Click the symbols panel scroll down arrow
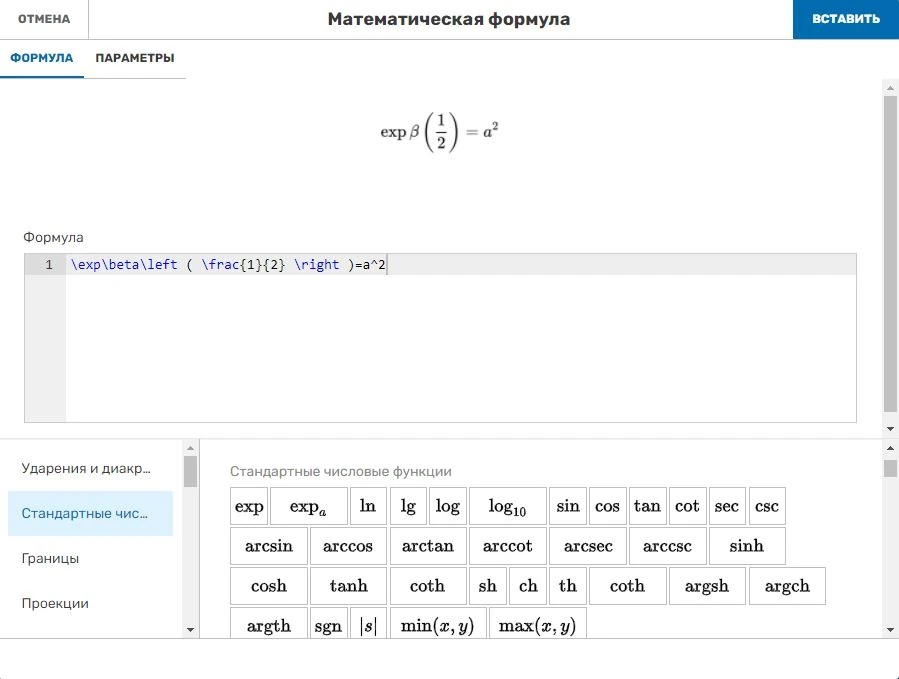 (890, 630)
